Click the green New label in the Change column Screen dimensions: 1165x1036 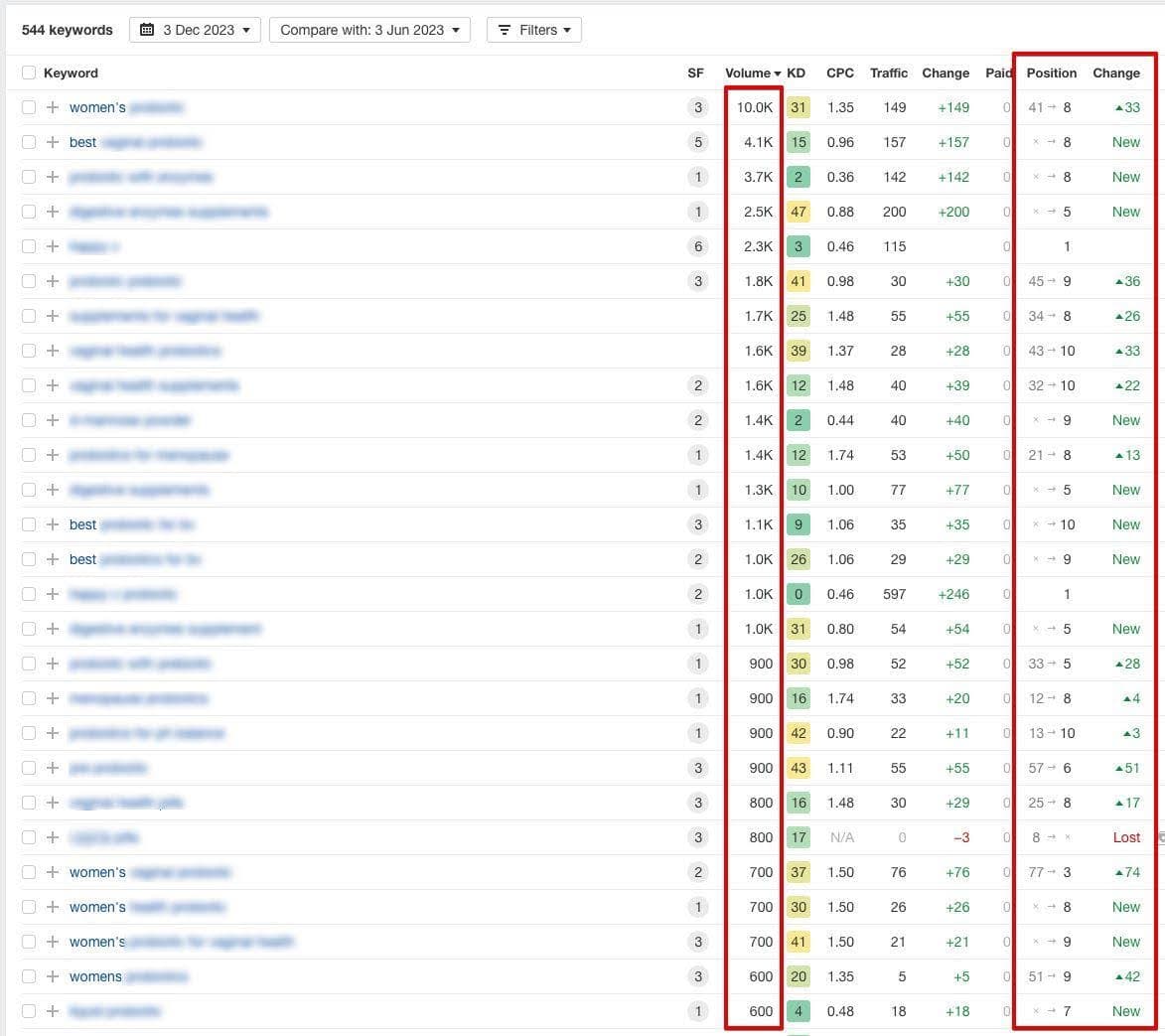coord(1125,142)
